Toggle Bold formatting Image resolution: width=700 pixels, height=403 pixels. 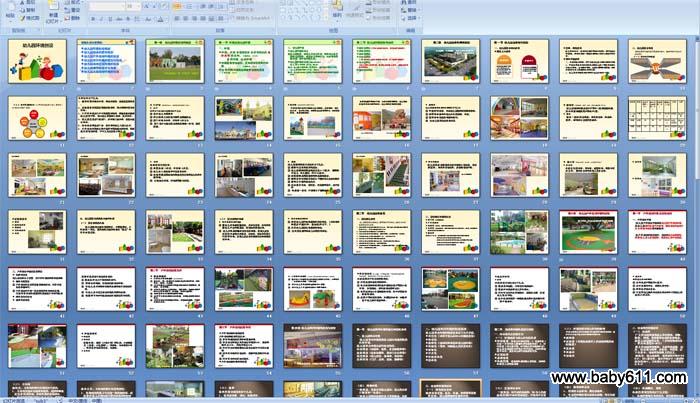coord(92,18)
